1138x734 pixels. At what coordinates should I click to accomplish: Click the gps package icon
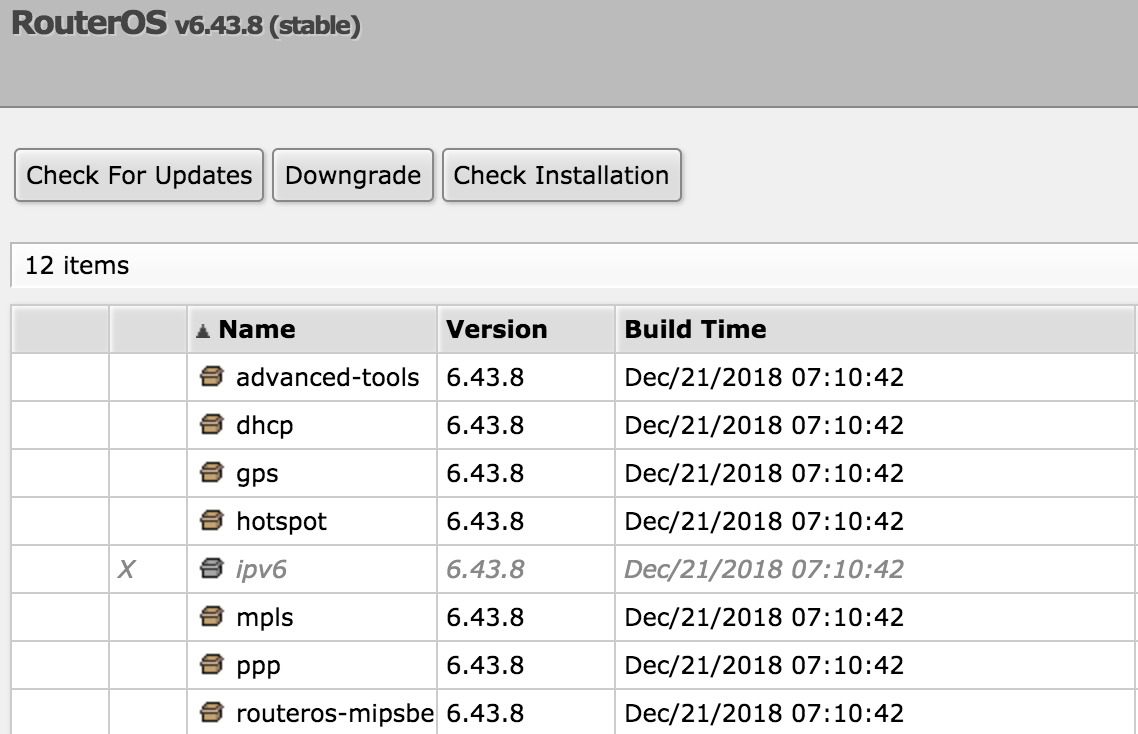pyautogui.click(x=211, y=473)
